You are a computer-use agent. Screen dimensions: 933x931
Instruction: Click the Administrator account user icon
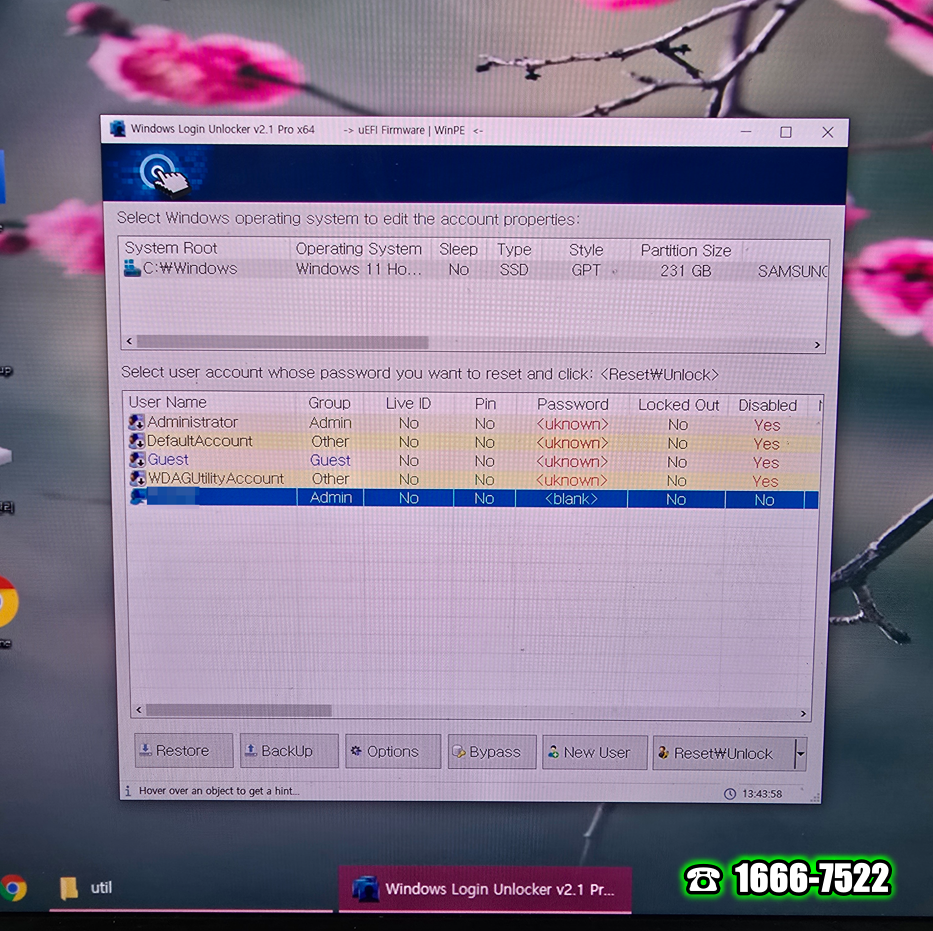137,422
